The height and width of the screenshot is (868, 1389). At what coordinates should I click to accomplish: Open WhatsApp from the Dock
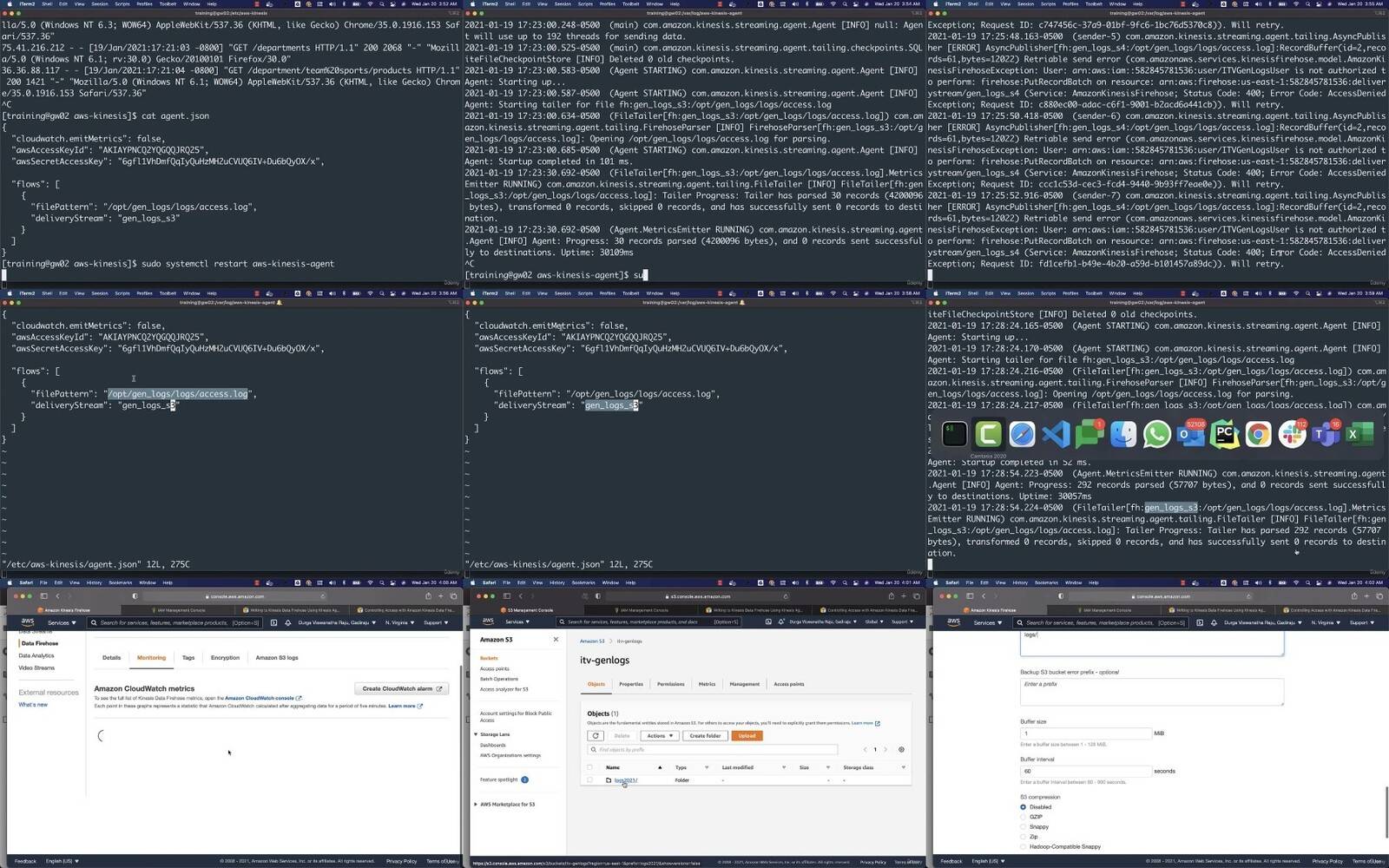(x=1157, y=434)
